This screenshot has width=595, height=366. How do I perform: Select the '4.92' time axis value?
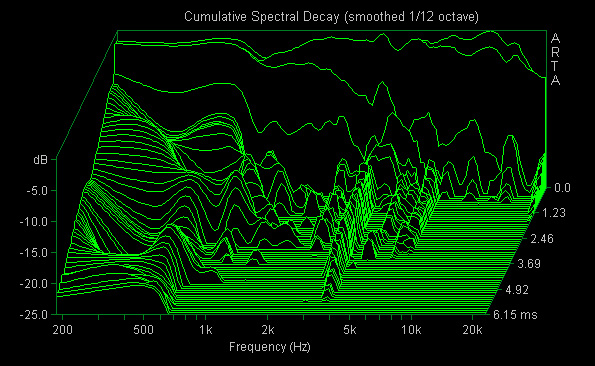click(517, 290)
